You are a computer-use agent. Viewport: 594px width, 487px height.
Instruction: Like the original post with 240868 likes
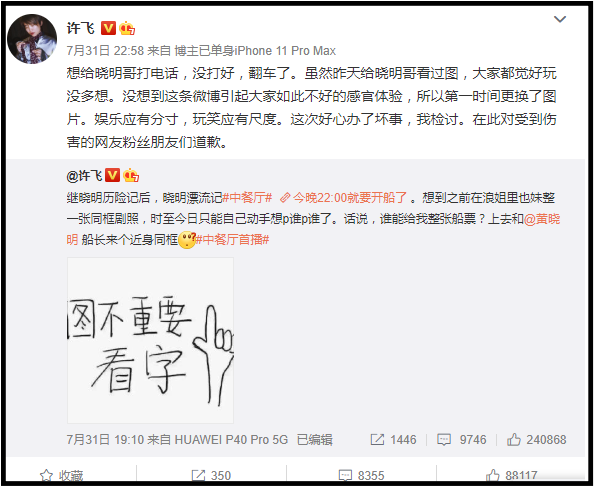[x=536, y=440]
